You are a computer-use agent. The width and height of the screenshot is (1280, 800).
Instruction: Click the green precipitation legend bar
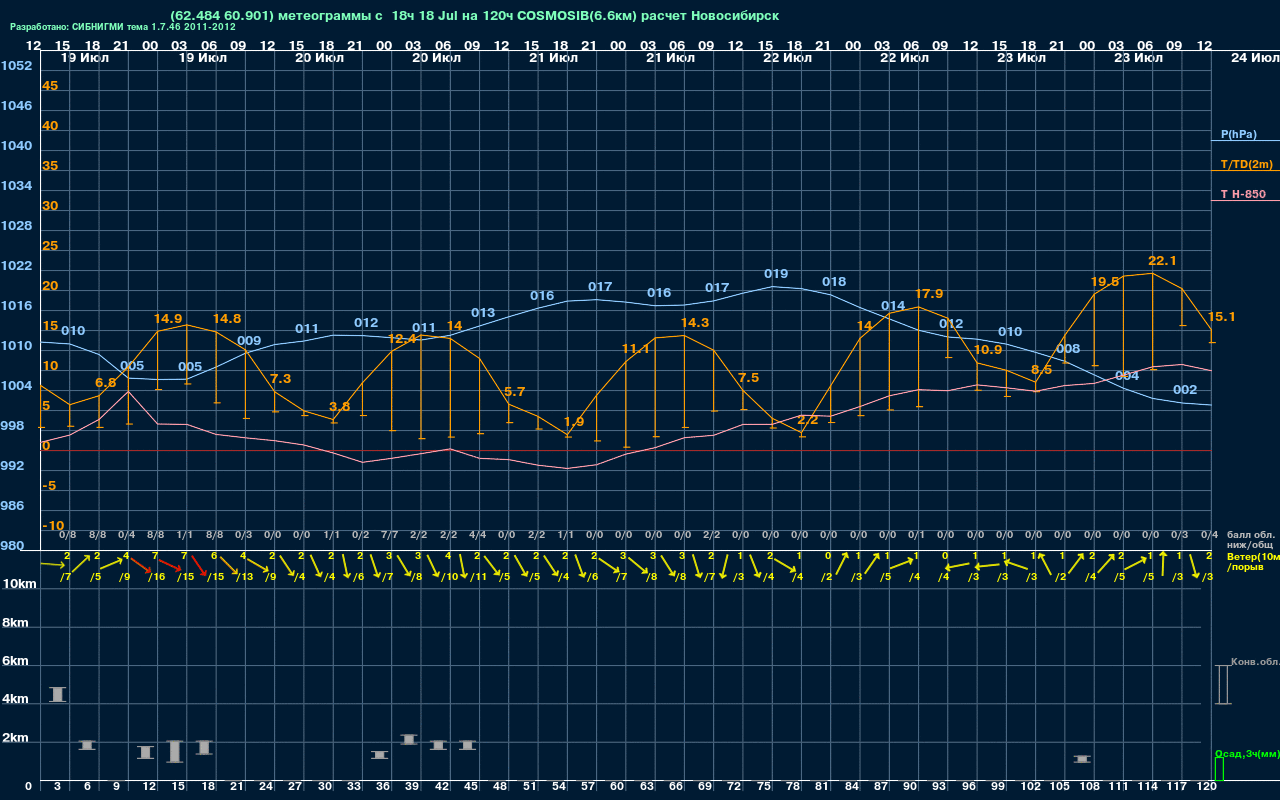(1219, 769)
